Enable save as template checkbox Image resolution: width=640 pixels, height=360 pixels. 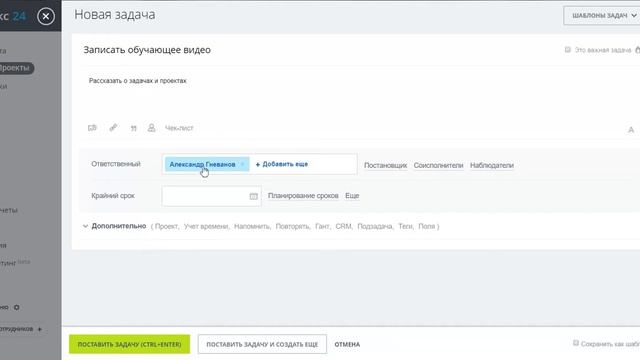(576, 343)
